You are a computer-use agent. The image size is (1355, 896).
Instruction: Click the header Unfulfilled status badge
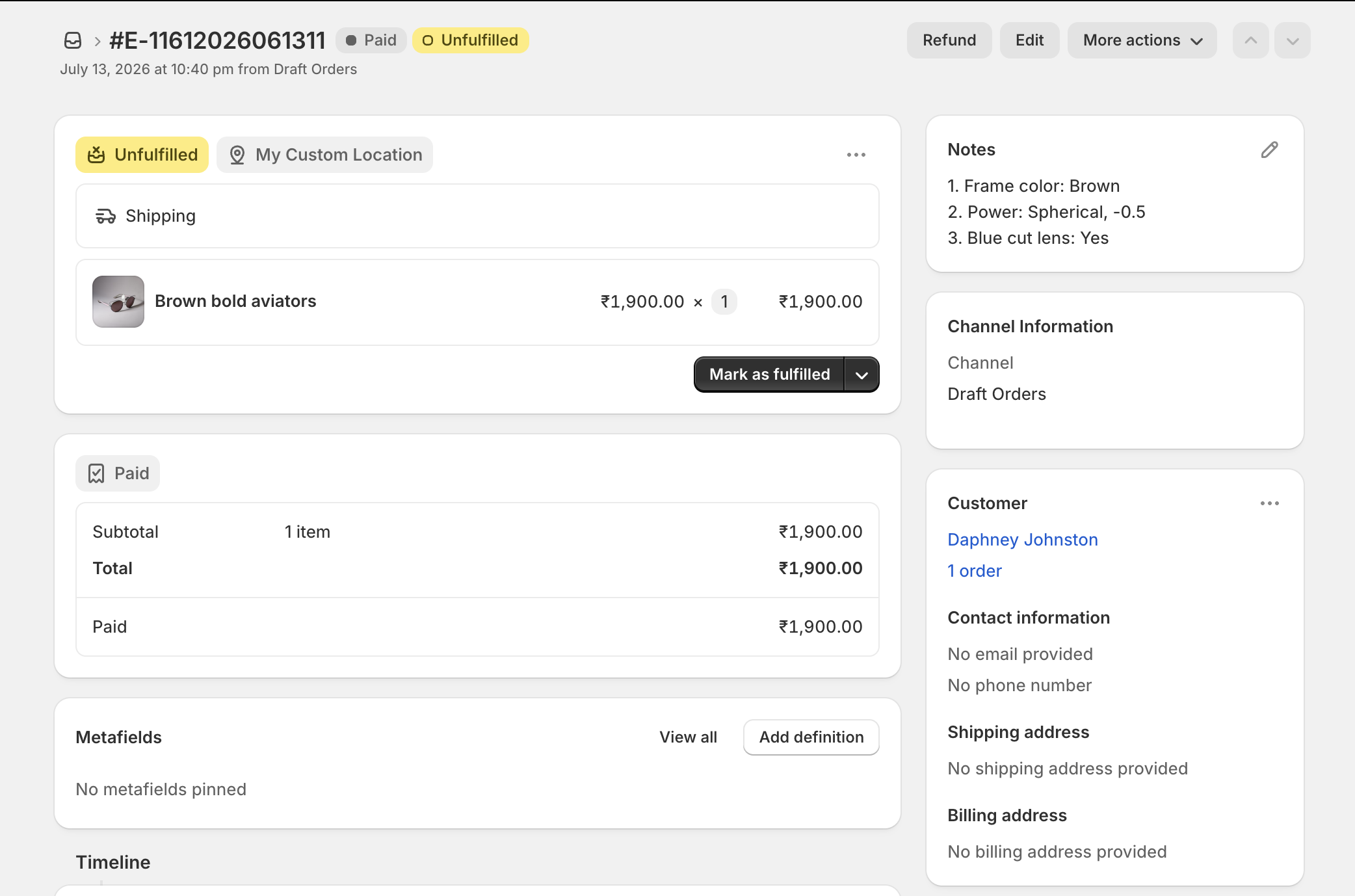click(x=470, y=40)
